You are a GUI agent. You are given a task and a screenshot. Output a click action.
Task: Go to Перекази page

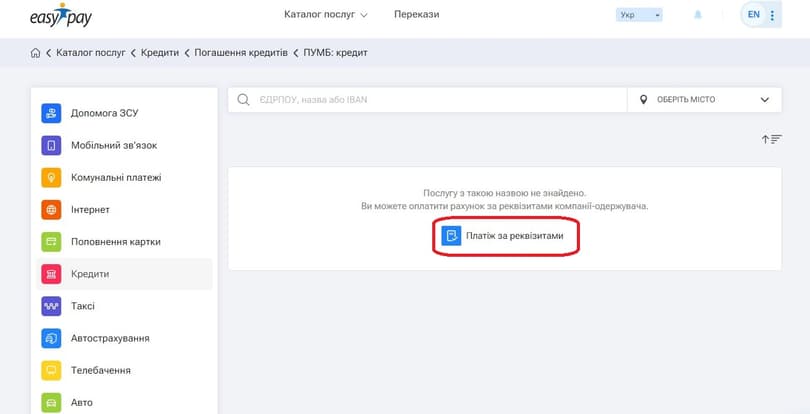click(x=416, y=14)
